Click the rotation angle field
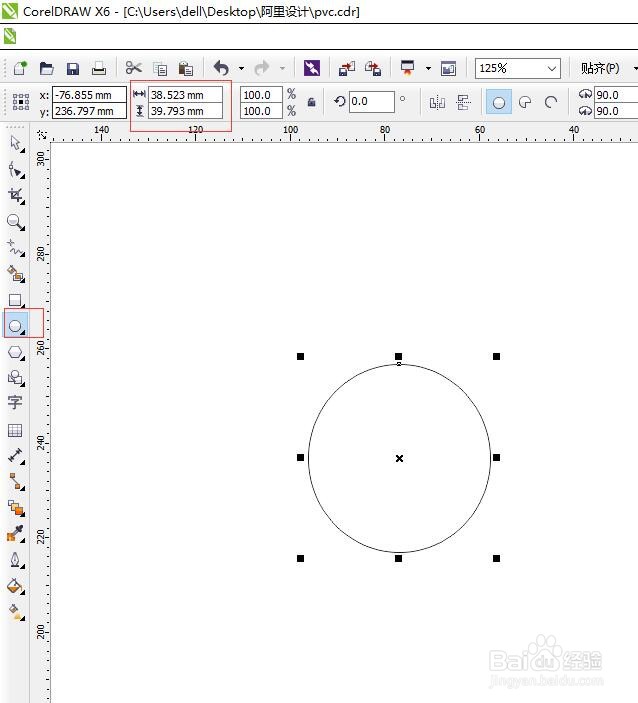The width and height of the screenshot is (638, 703). point(372,102)
